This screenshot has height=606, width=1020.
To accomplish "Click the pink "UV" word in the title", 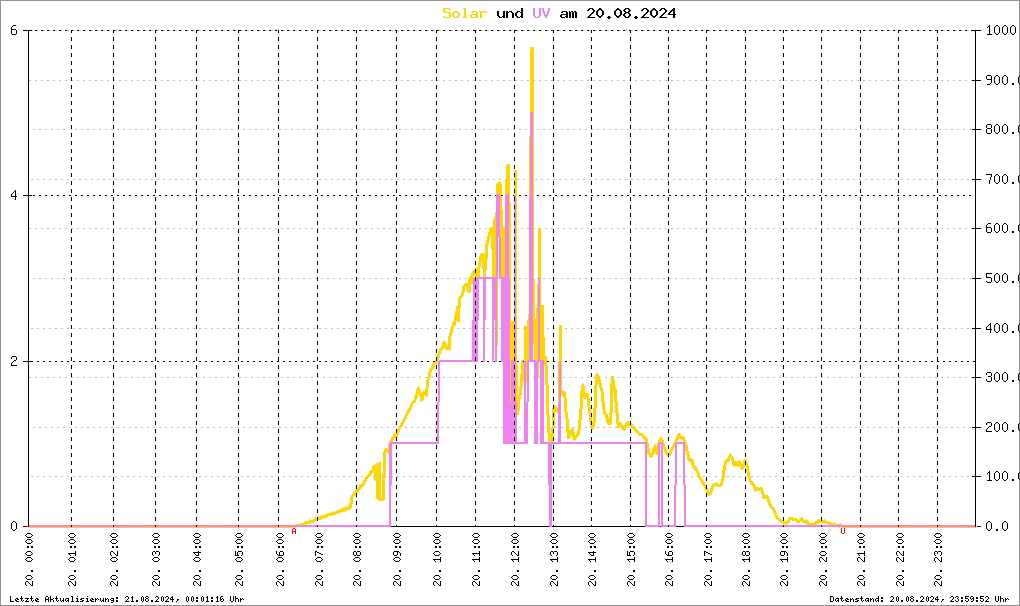I will [540, 14].
